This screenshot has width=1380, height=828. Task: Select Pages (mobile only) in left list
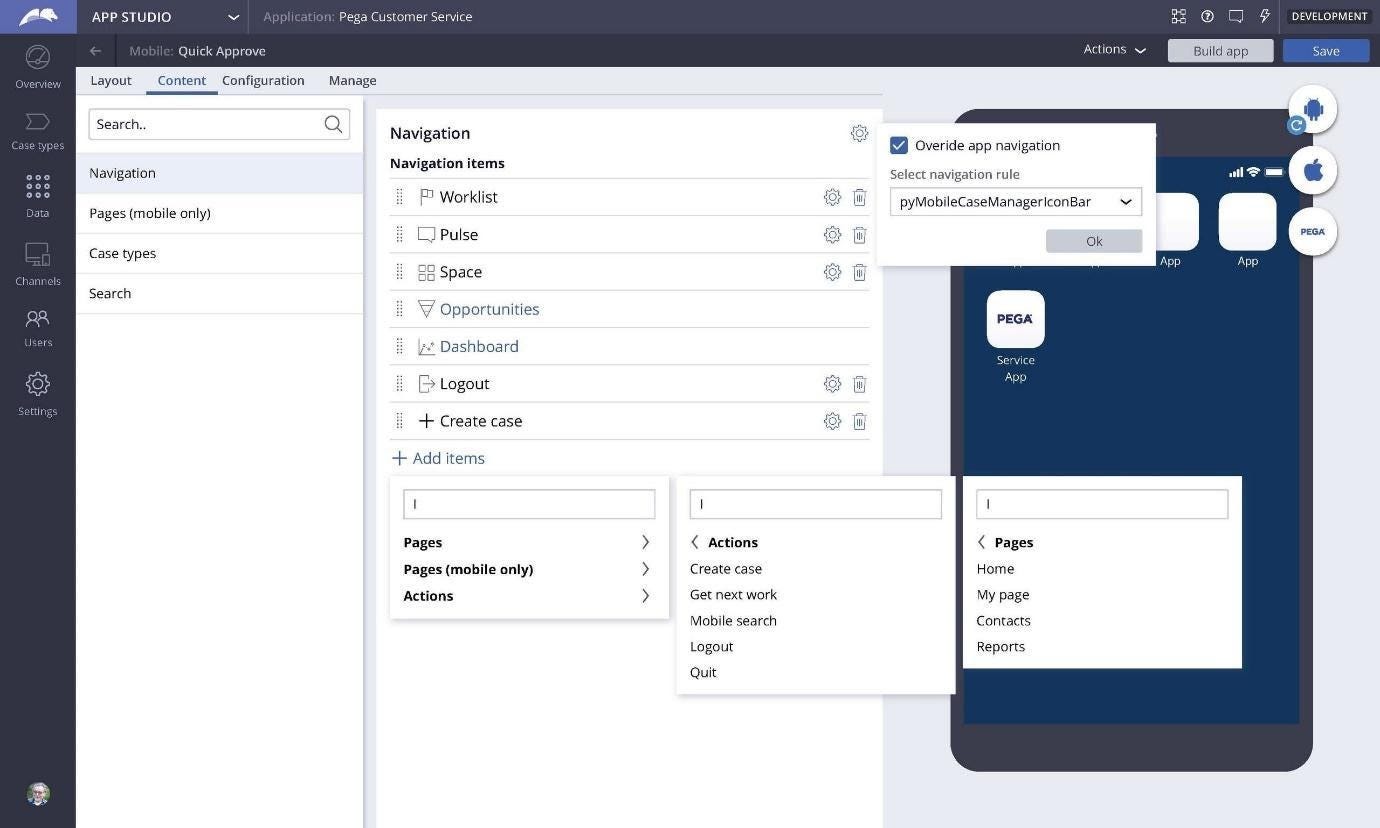(x=220, y=213)
